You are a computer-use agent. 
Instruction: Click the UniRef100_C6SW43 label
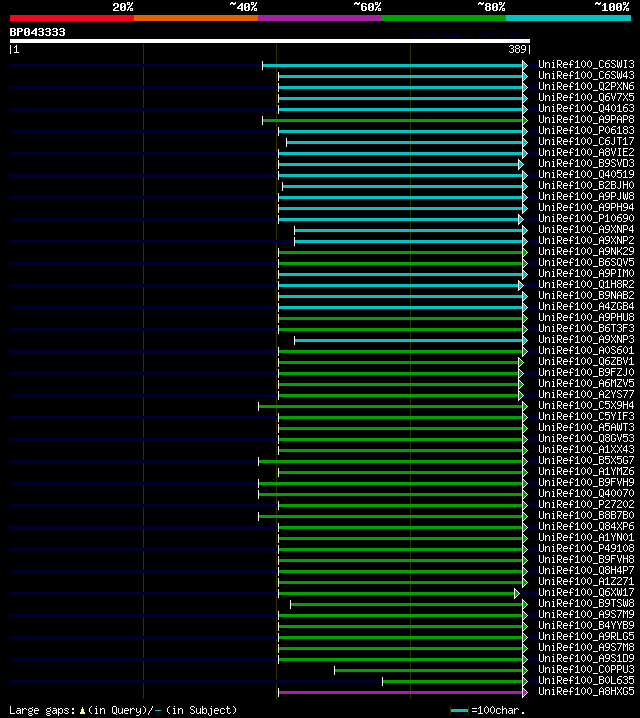586,76
